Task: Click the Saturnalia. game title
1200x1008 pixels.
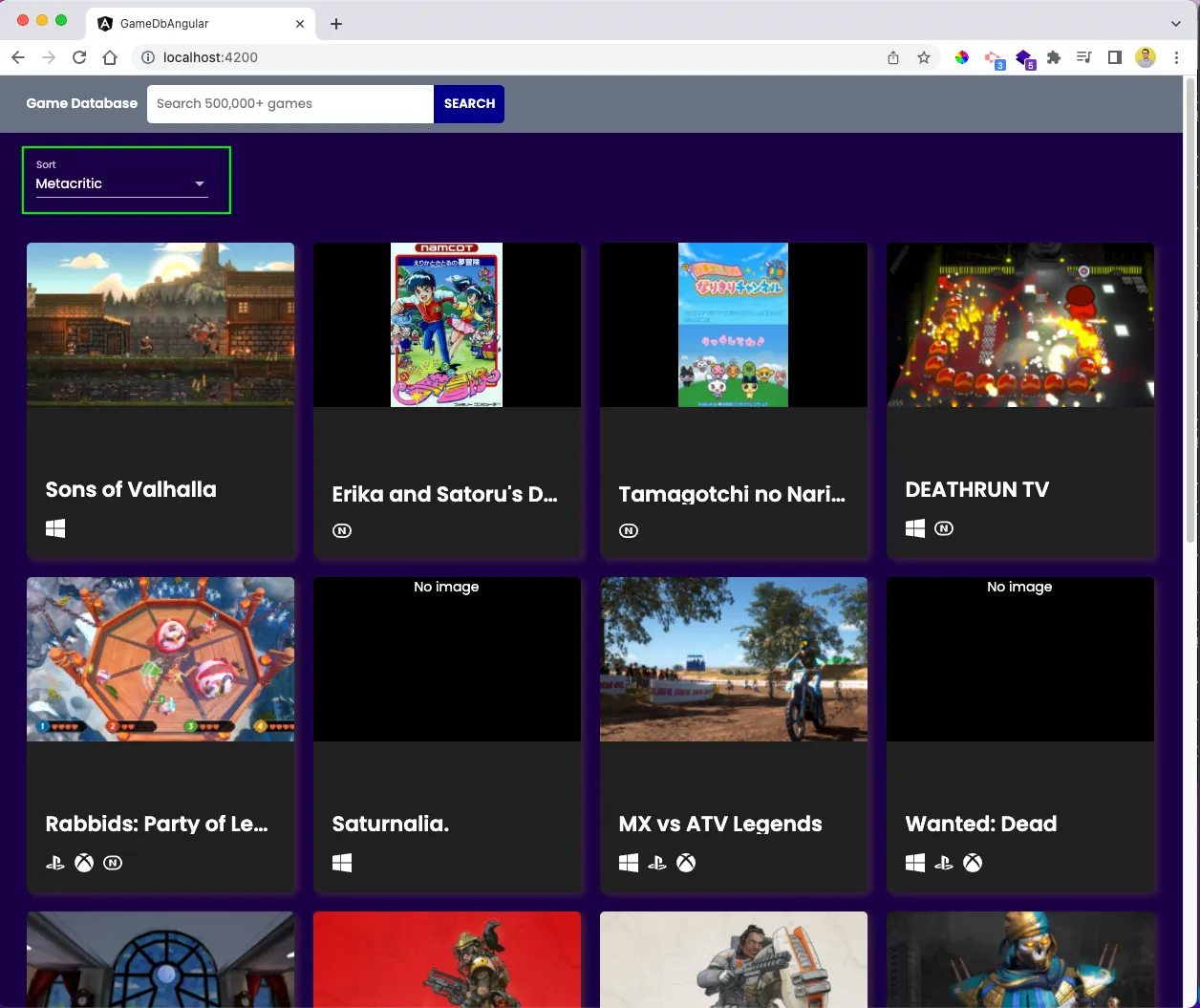Action: coord(391,824)
